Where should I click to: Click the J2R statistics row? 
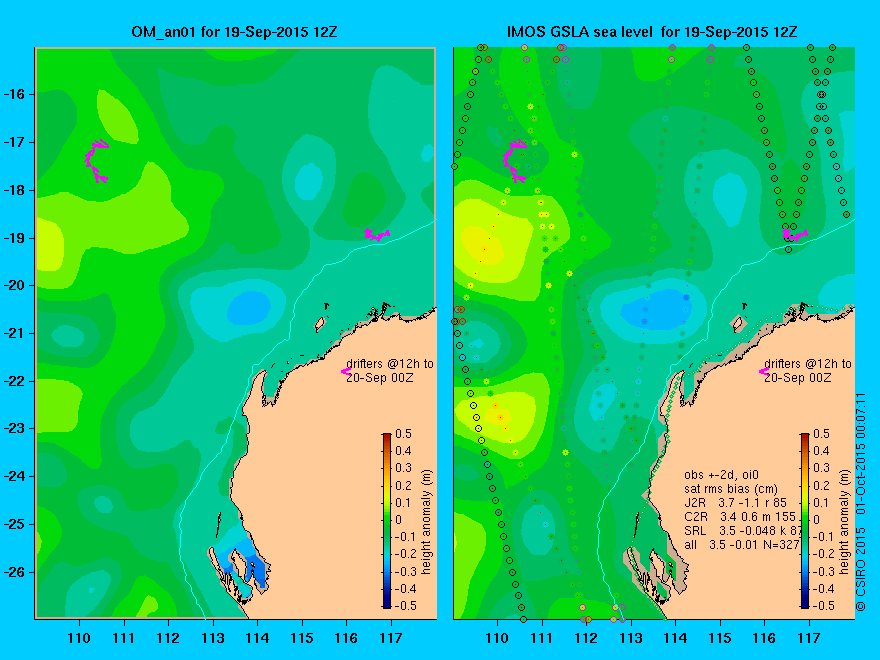pyautogui.click(x=736, y=503)
